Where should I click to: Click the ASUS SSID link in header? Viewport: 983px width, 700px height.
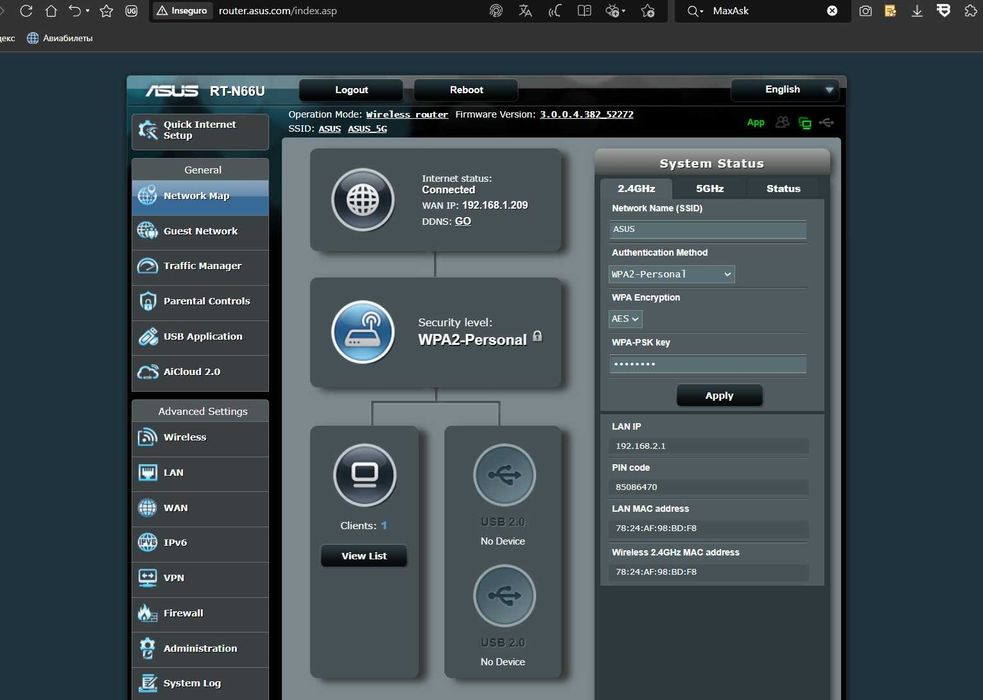pos(330,128)
